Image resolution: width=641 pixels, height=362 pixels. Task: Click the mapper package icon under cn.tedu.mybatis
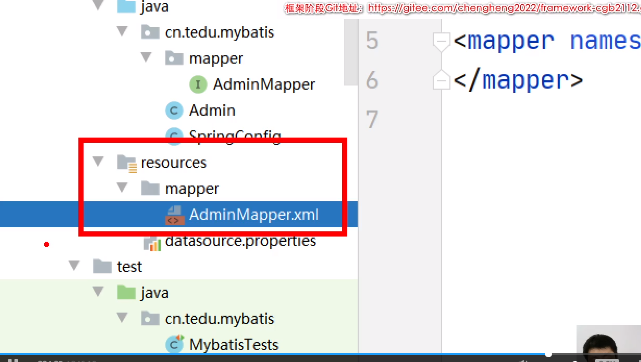tap(174, 58)
